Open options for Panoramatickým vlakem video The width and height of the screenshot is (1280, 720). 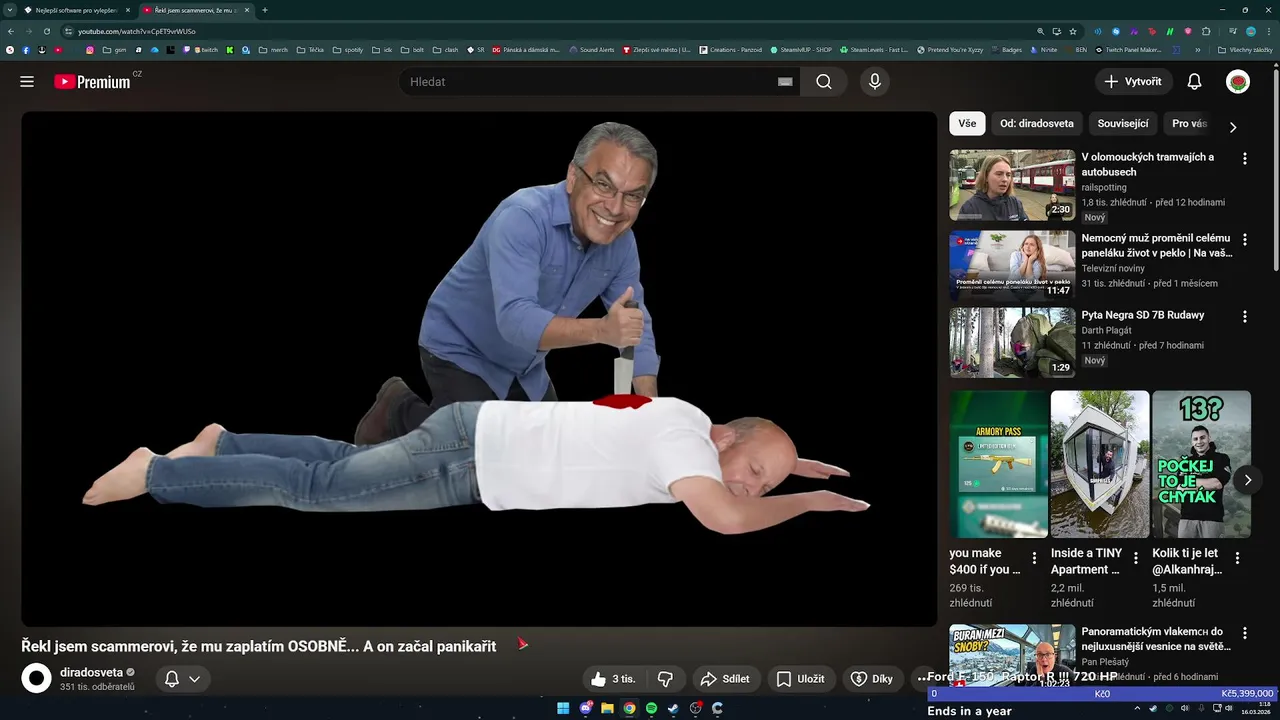[1245, 634]
